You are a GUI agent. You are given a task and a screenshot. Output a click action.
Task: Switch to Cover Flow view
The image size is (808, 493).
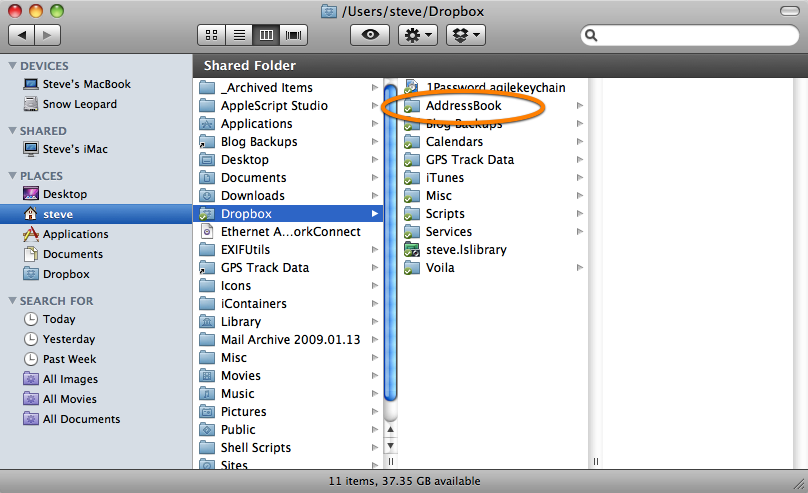click(294, 35)
